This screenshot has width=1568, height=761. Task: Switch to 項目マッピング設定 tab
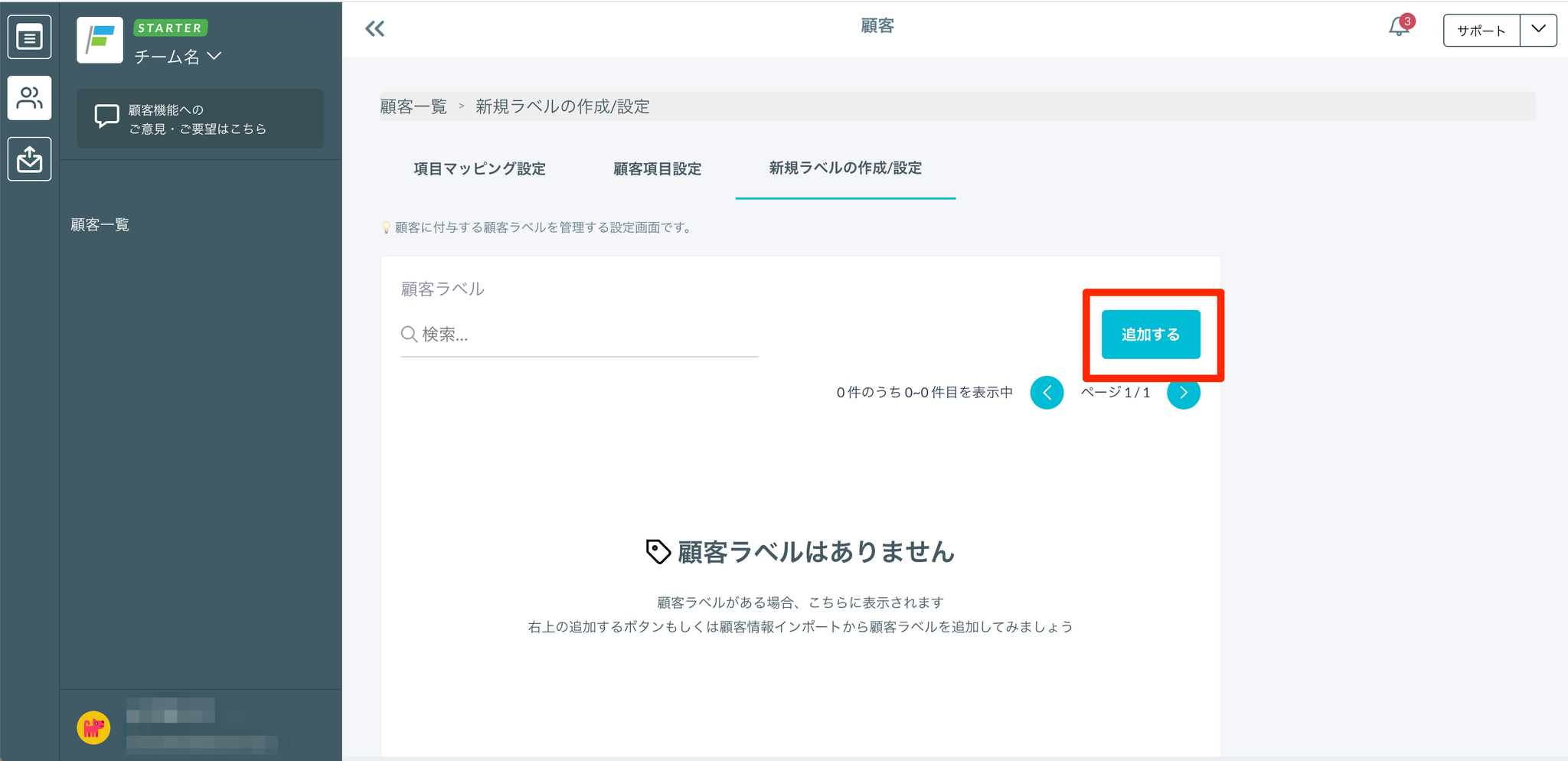tap(479, 168)
